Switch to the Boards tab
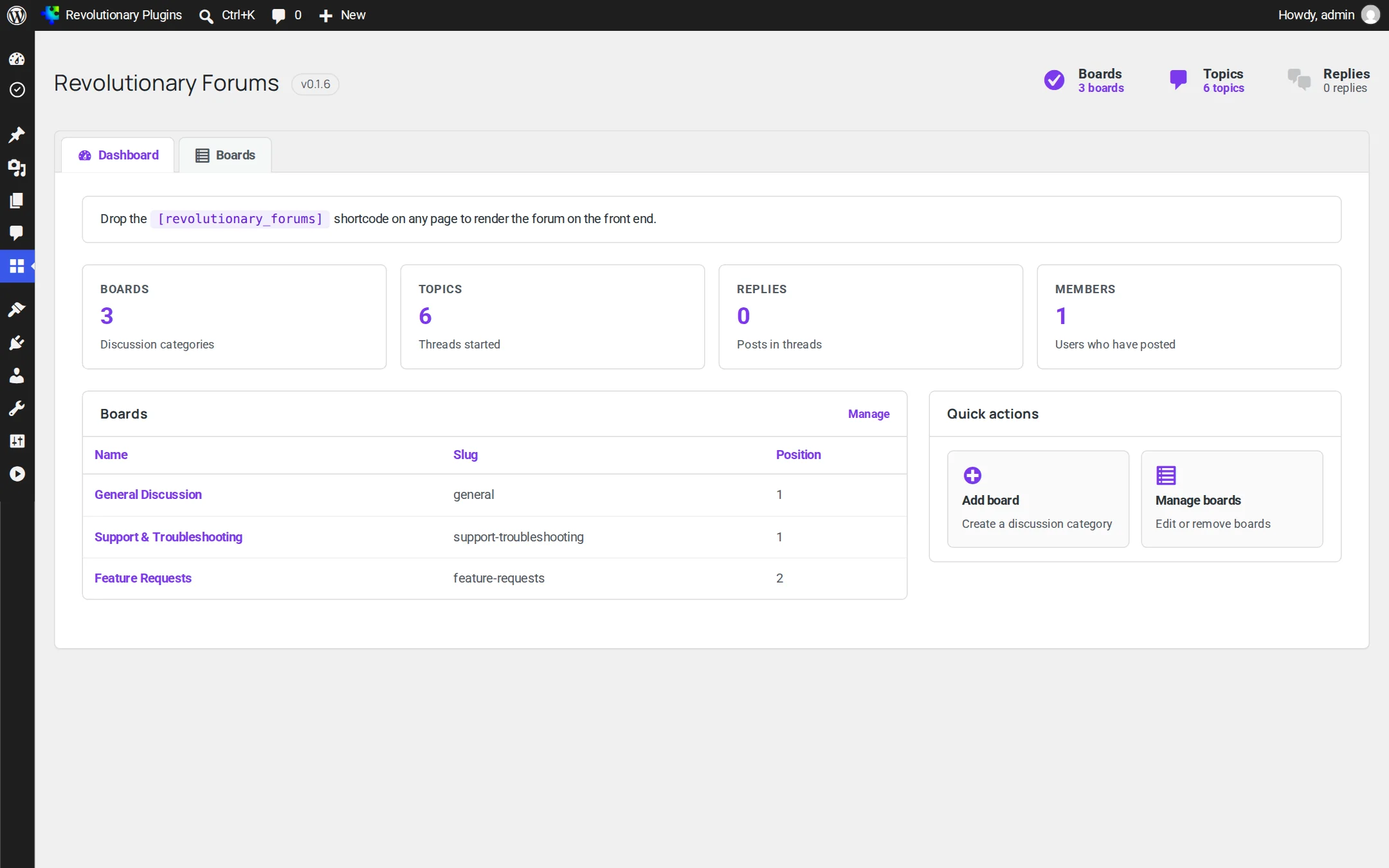This screenshot has width=1389, height=868. click(225, 155)
